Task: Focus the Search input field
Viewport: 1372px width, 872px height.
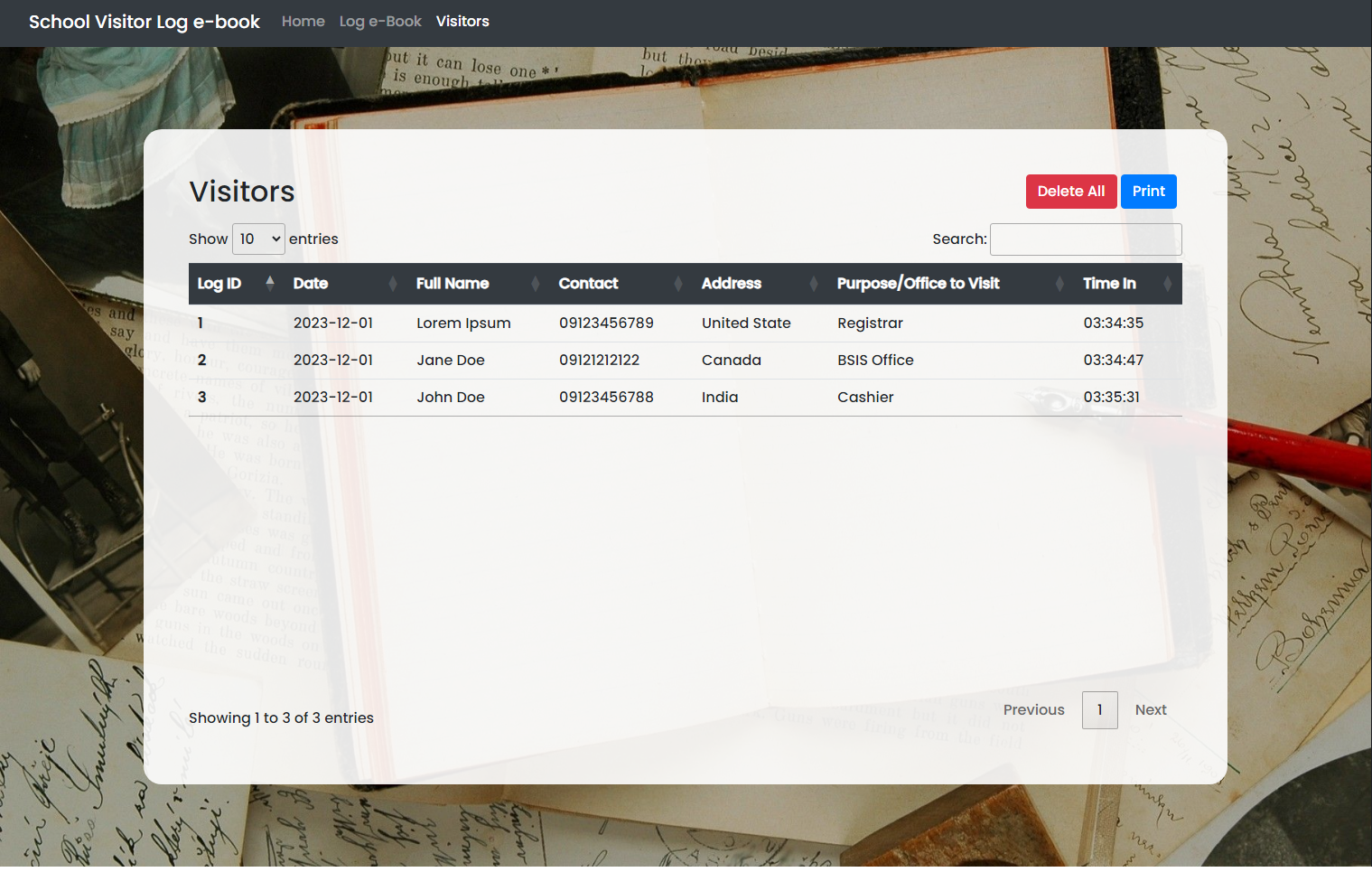Action: (x=1086, y=239)
